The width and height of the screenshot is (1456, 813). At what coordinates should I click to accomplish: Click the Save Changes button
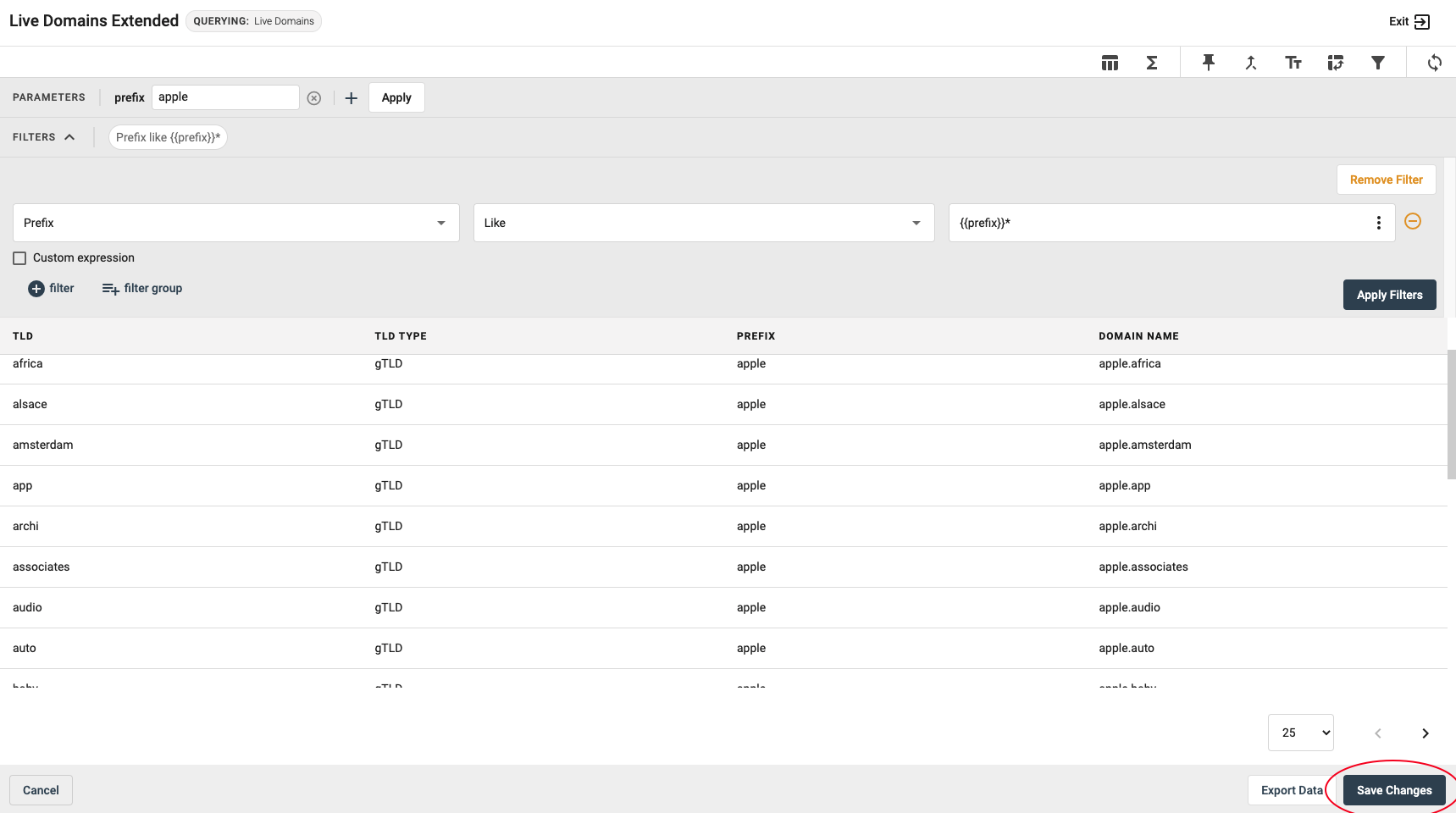[1394, 790]
